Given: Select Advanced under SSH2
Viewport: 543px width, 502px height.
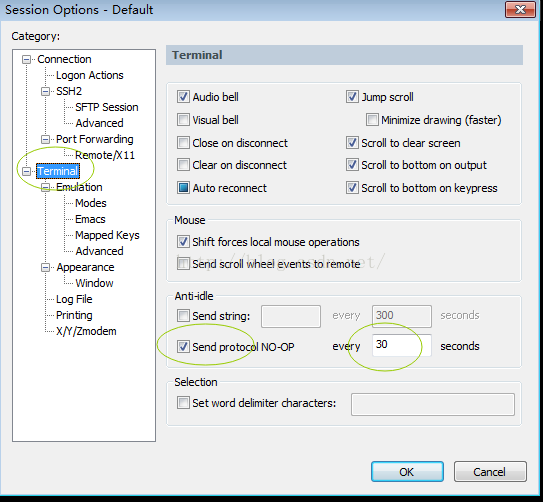Looking at the screenshot, I should tap(99, 123).
